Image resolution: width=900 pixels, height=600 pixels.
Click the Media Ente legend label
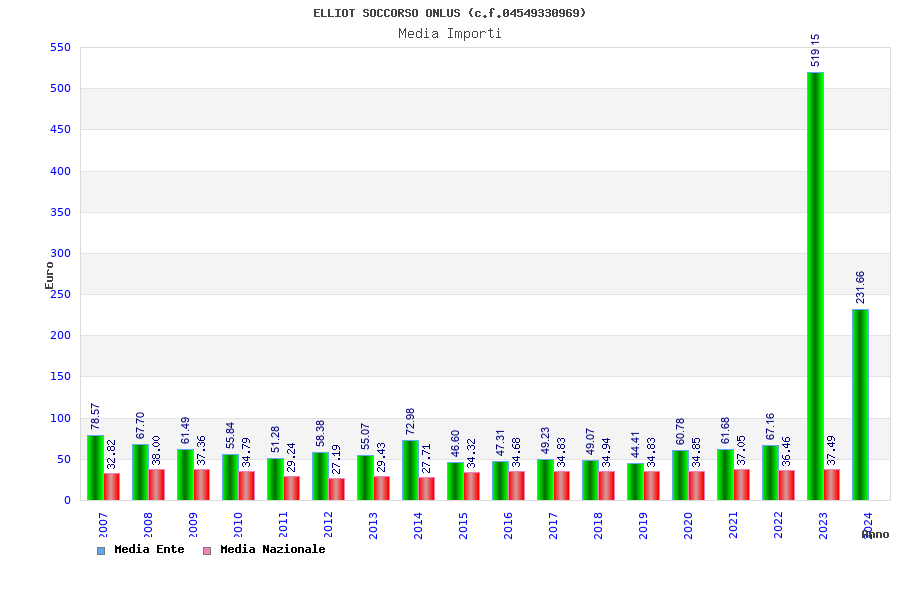click(149, 549)
